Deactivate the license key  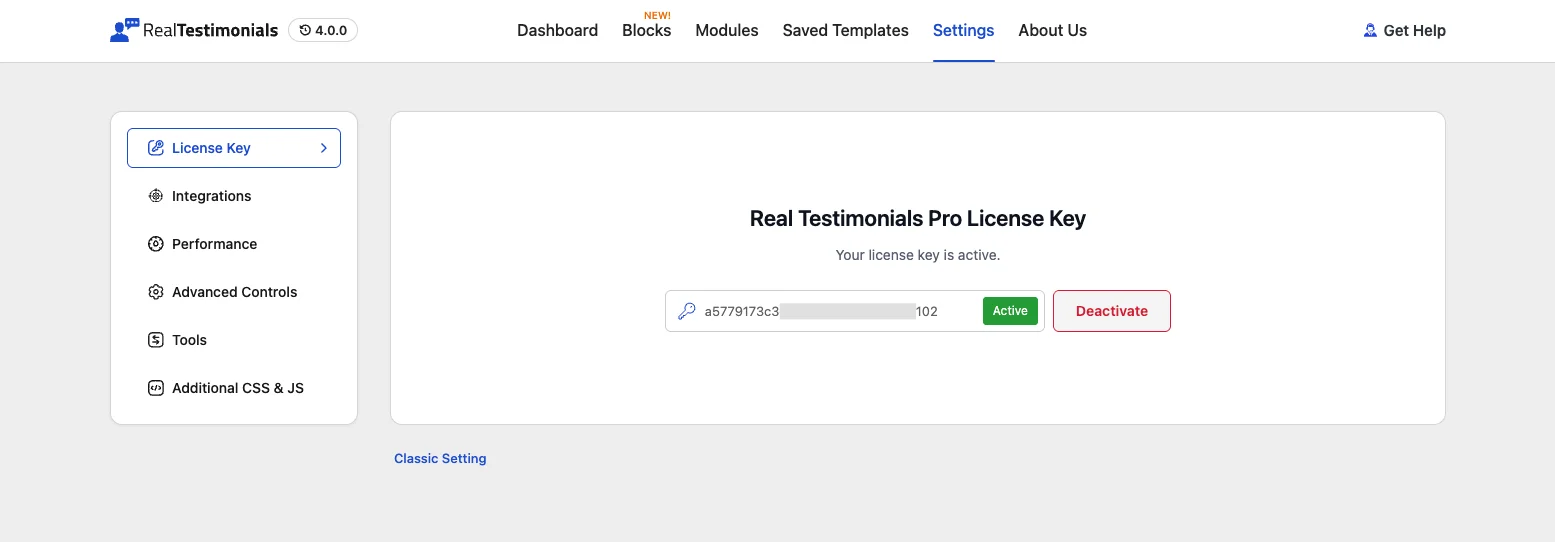click(x=1112, y=311)
